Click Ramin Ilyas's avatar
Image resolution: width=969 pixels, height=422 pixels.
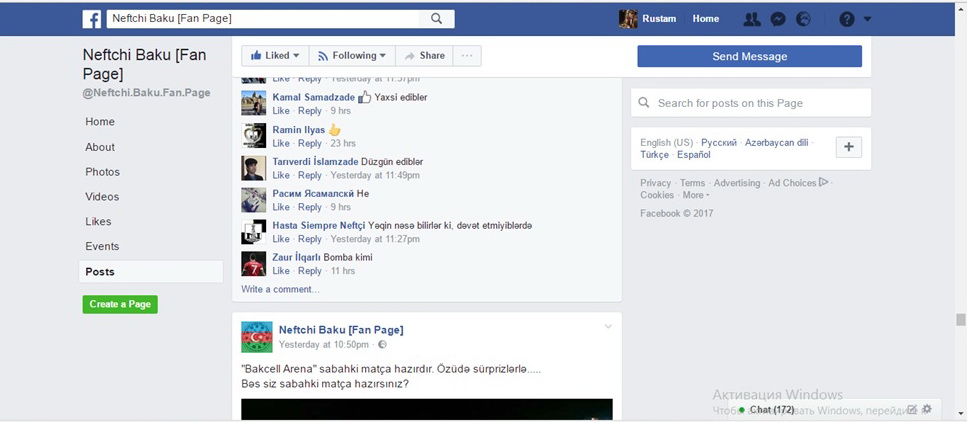click(x=253, y=135)
